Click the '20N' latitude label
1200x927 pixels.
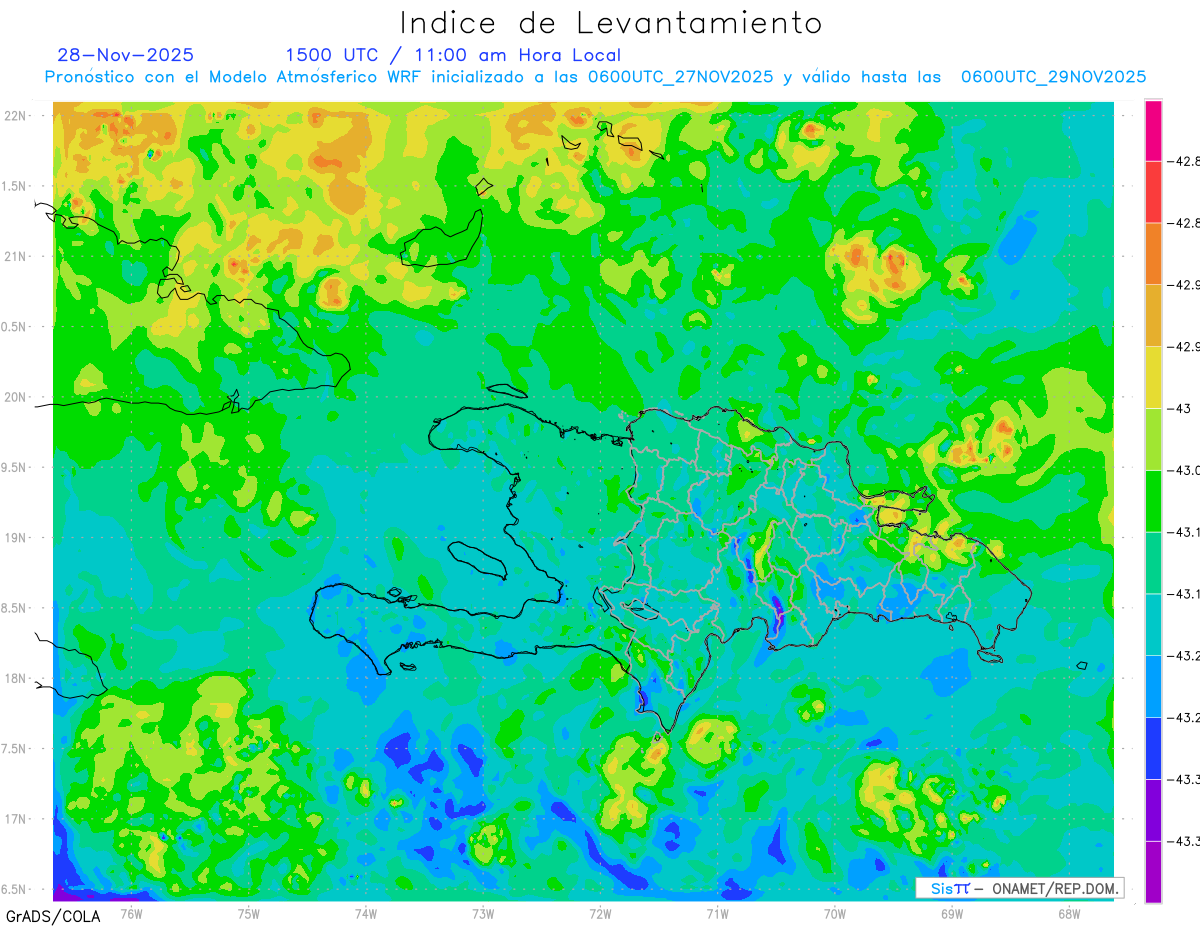(17, 397)
